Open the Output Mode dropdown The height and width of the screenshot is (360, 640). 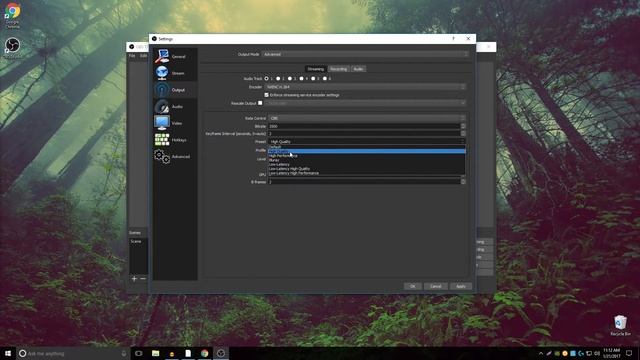point(364,54)
